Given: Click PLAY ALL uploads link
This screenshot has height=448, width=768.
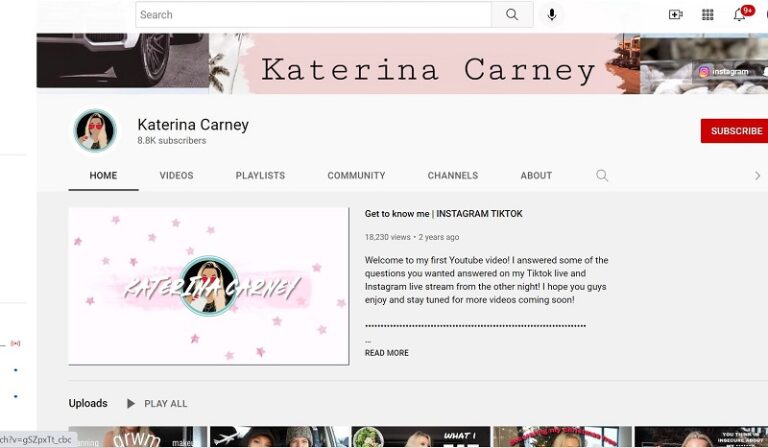Looking at the screenshot, I should [166, 403].
